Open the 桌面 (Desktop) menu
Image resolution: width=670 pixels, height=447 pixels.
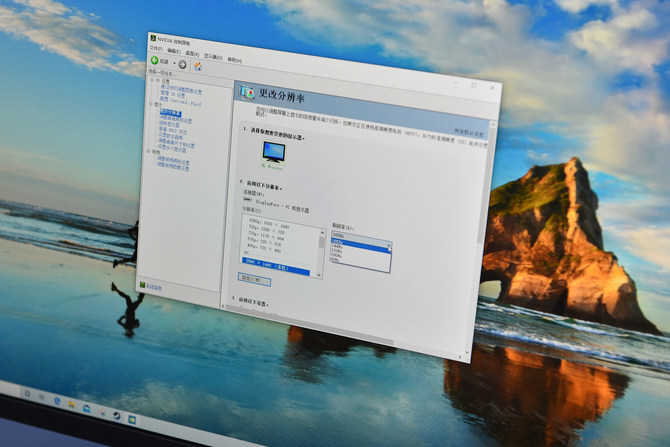(x=192, y=54)
